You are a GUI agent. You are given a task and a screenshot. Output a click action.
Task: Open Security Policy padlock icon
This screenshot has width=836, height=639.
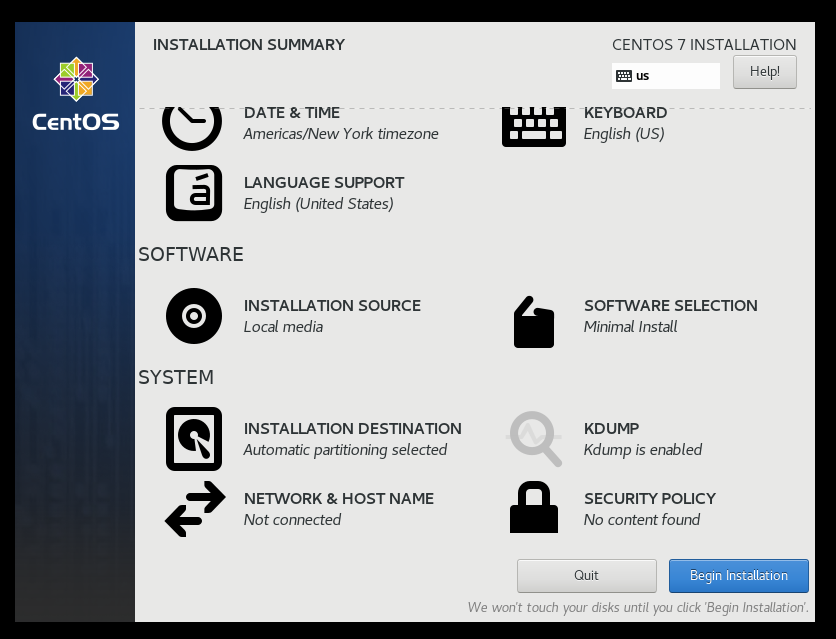click(x=534, y=507)
